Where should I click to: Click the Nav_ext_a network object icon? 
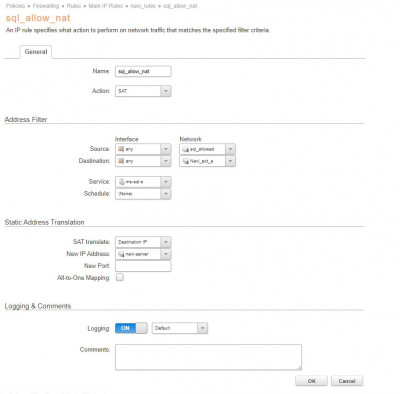tap(186, 161)
